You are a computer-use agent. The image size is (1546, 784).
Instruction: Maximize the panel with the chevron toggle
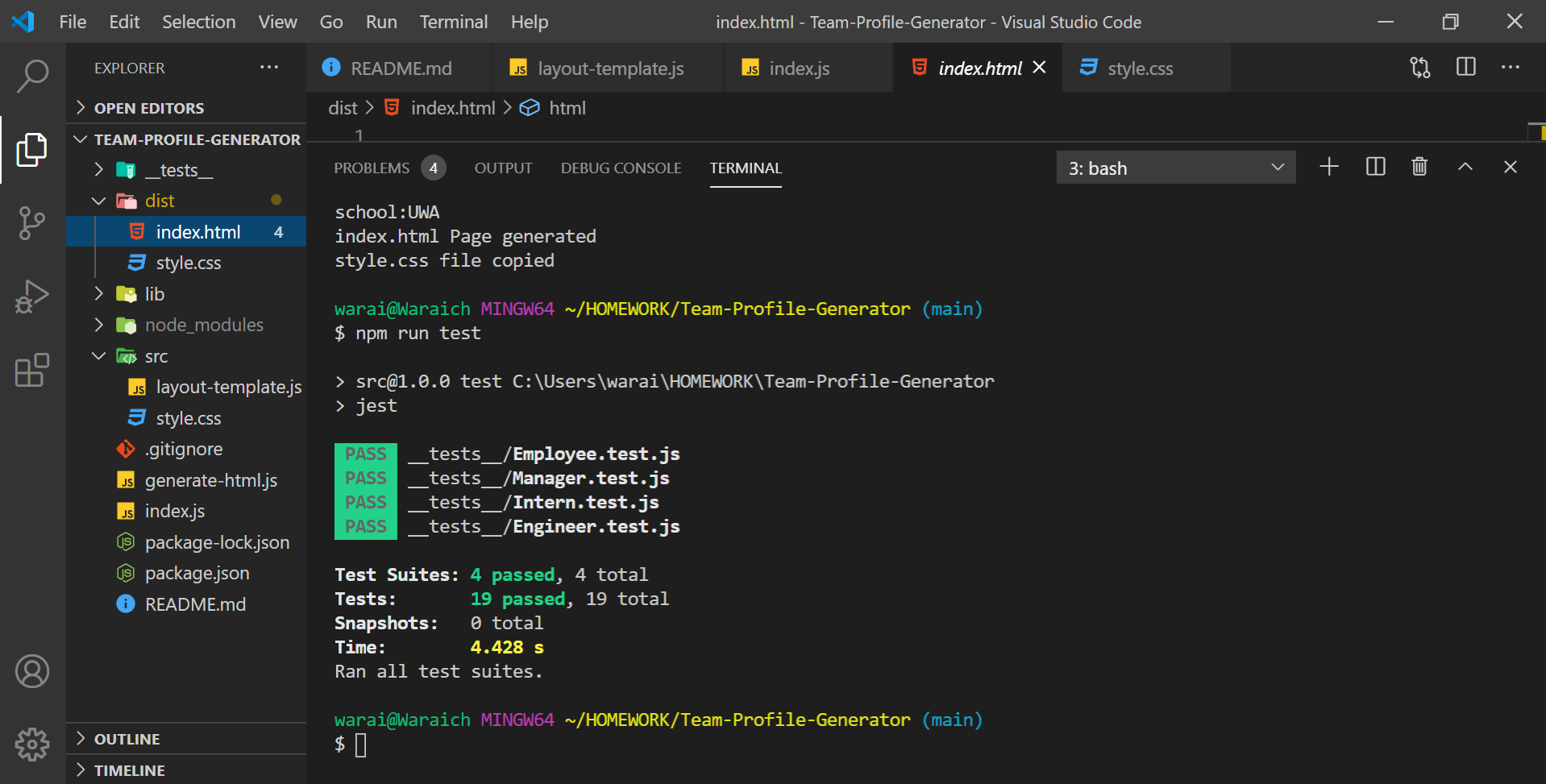(1465, 167)
